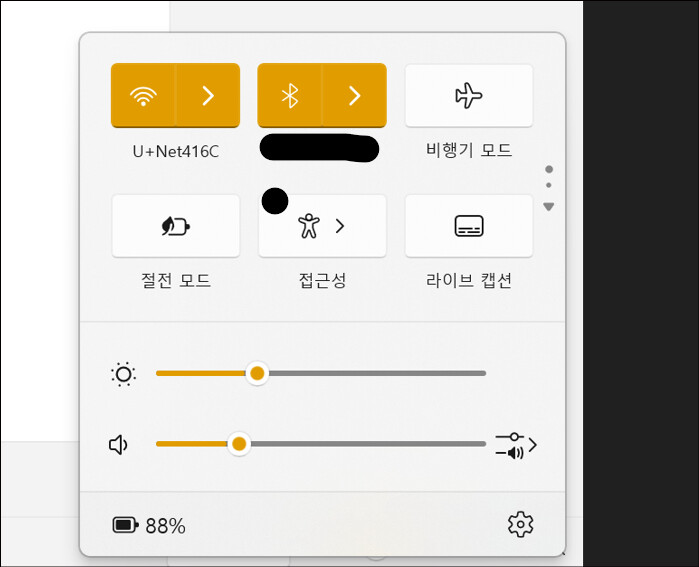Expand the Wi-Fi networks list chevron
699x567 pixels.
coord(208,95)
